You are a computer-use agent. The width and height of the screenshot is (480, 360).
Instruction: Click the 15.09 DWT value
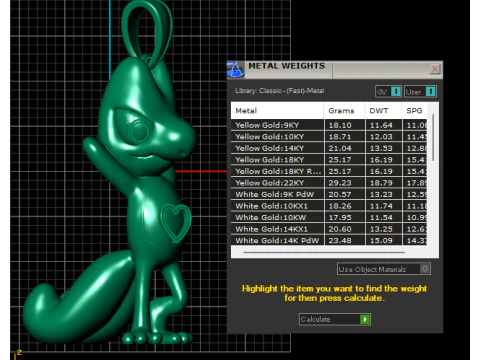(381, 240)
